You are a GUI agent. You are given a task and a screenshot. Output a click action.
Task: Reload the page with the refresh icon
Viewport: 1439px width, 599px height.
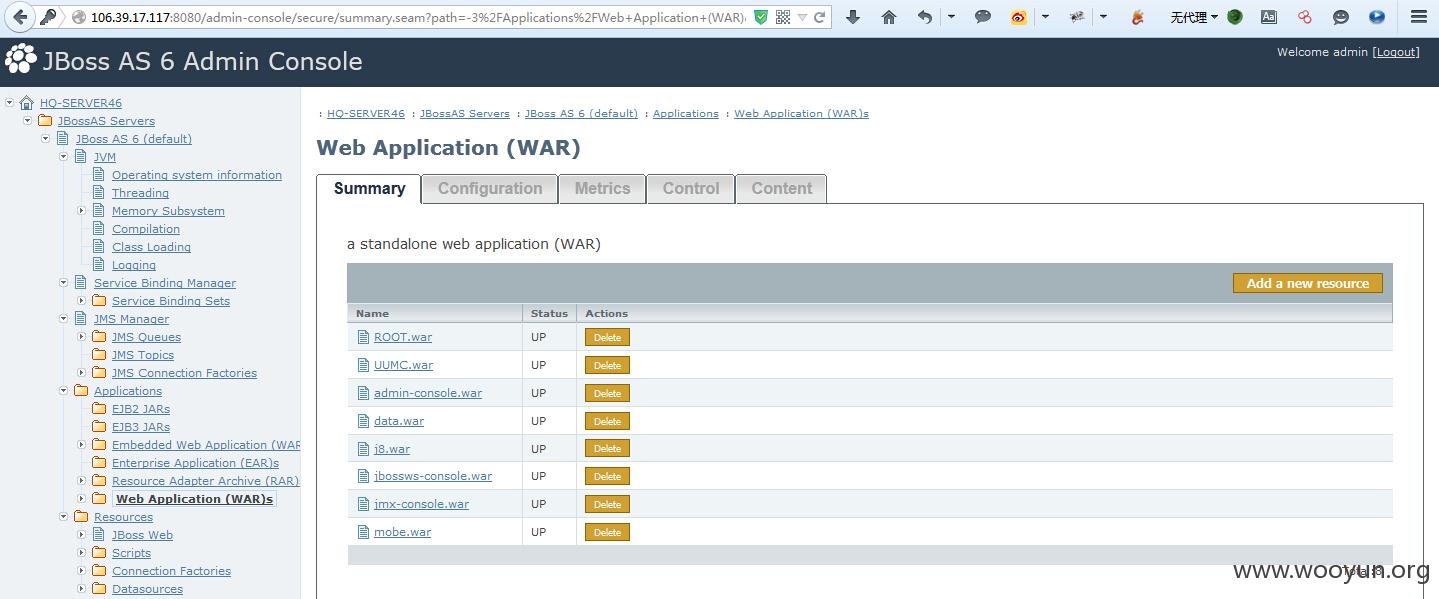(x=819, y=17)
